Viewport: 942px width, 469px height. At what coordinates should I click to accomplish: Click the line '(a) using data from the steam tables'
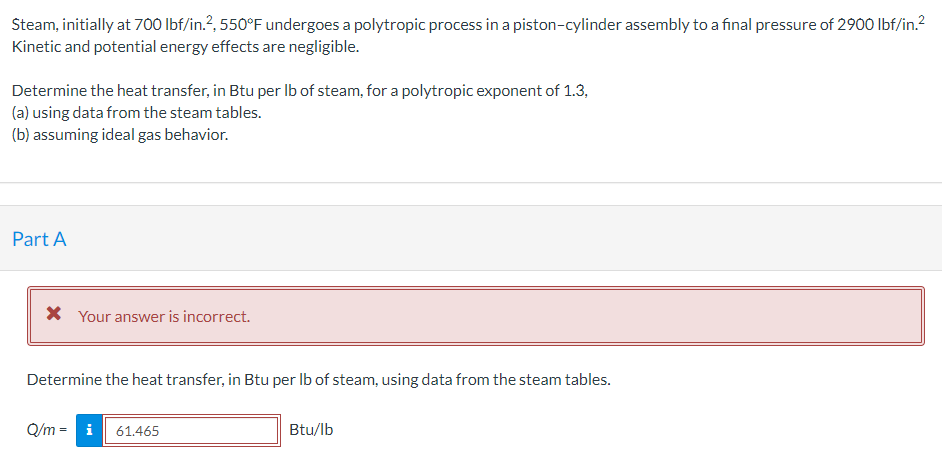[x=136, y=113]
